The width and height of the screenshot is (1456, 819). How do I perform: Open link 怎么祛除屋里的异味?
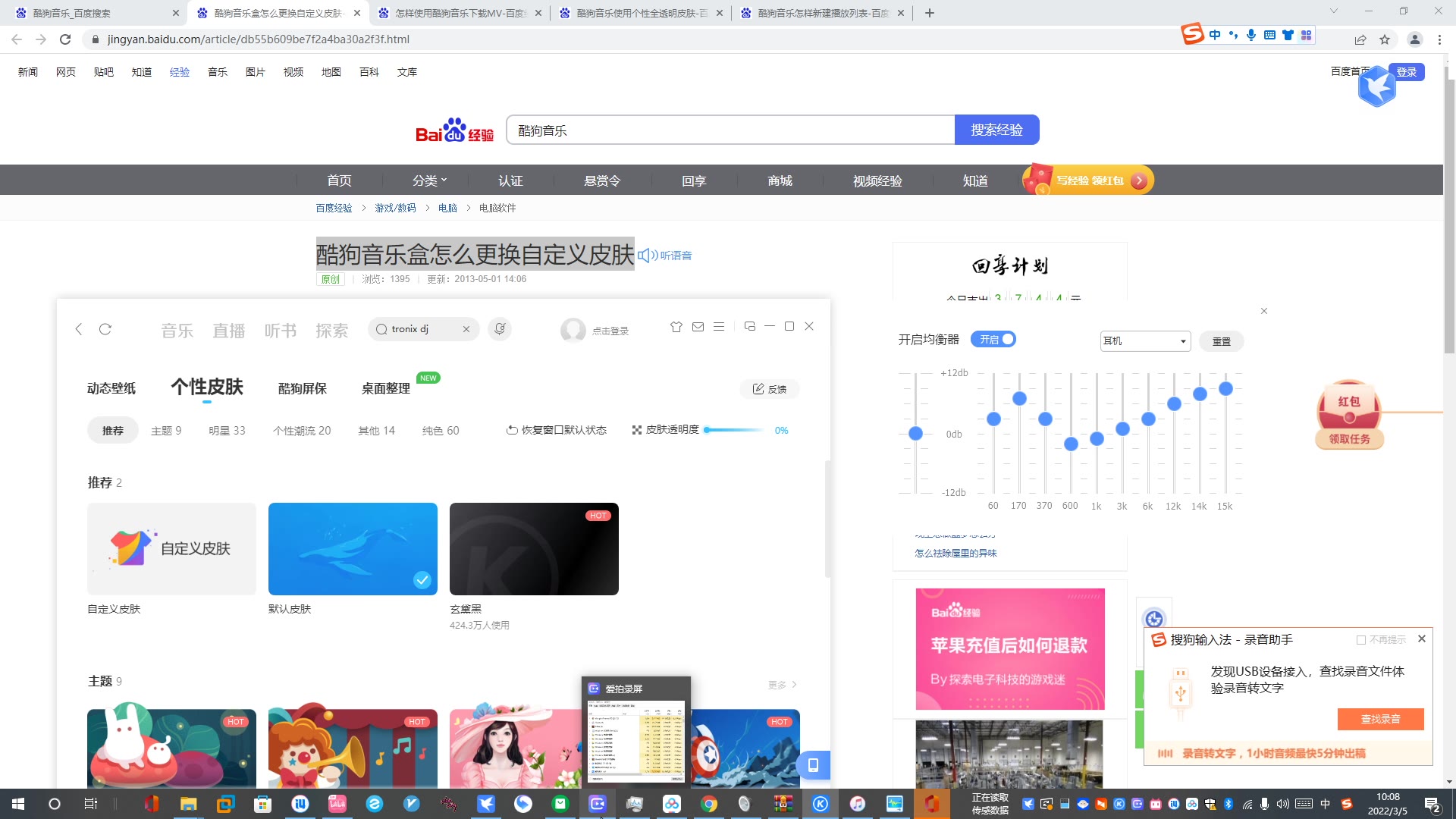955,554
